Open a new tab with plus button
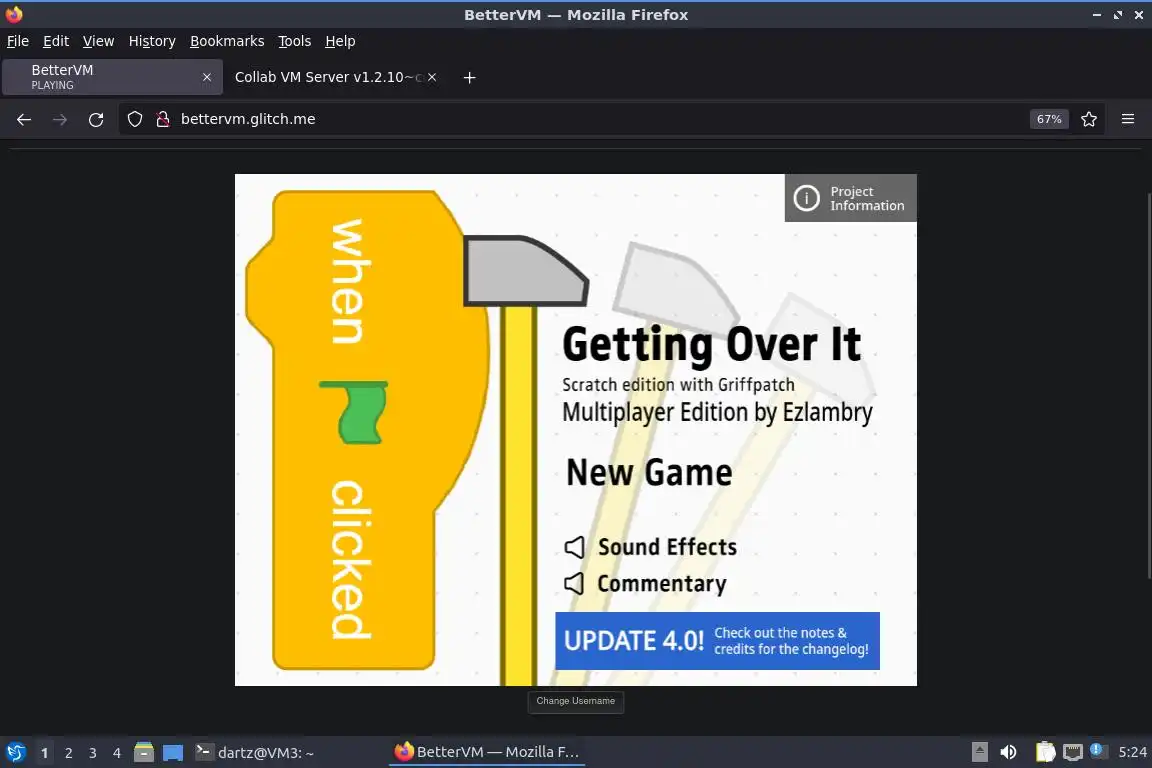Screen dimensions: 1152x768 pyautogui.click(x=469, y=77)
